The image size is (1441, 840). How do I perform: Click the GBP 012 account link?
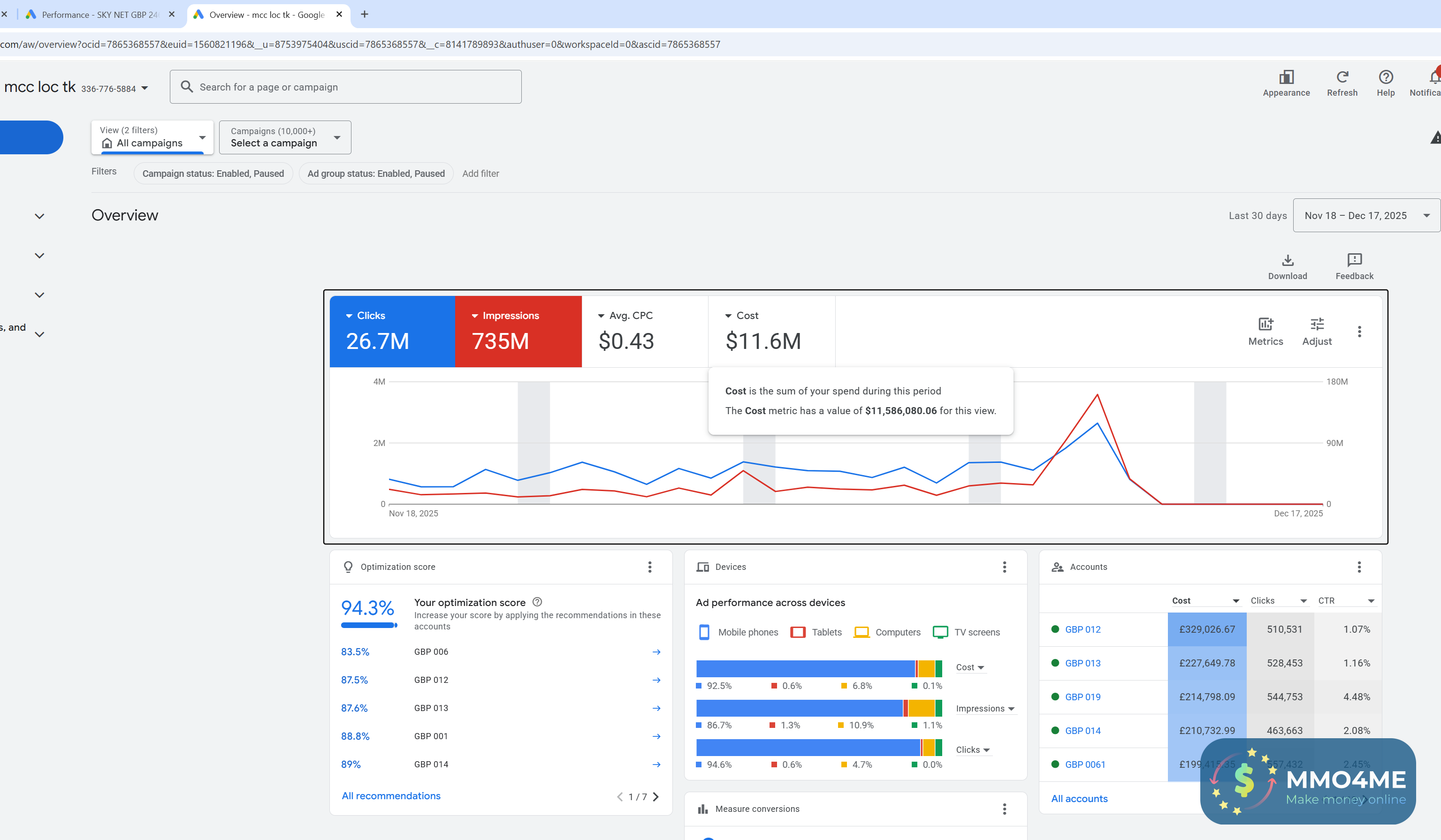[x=1083, y=629]
